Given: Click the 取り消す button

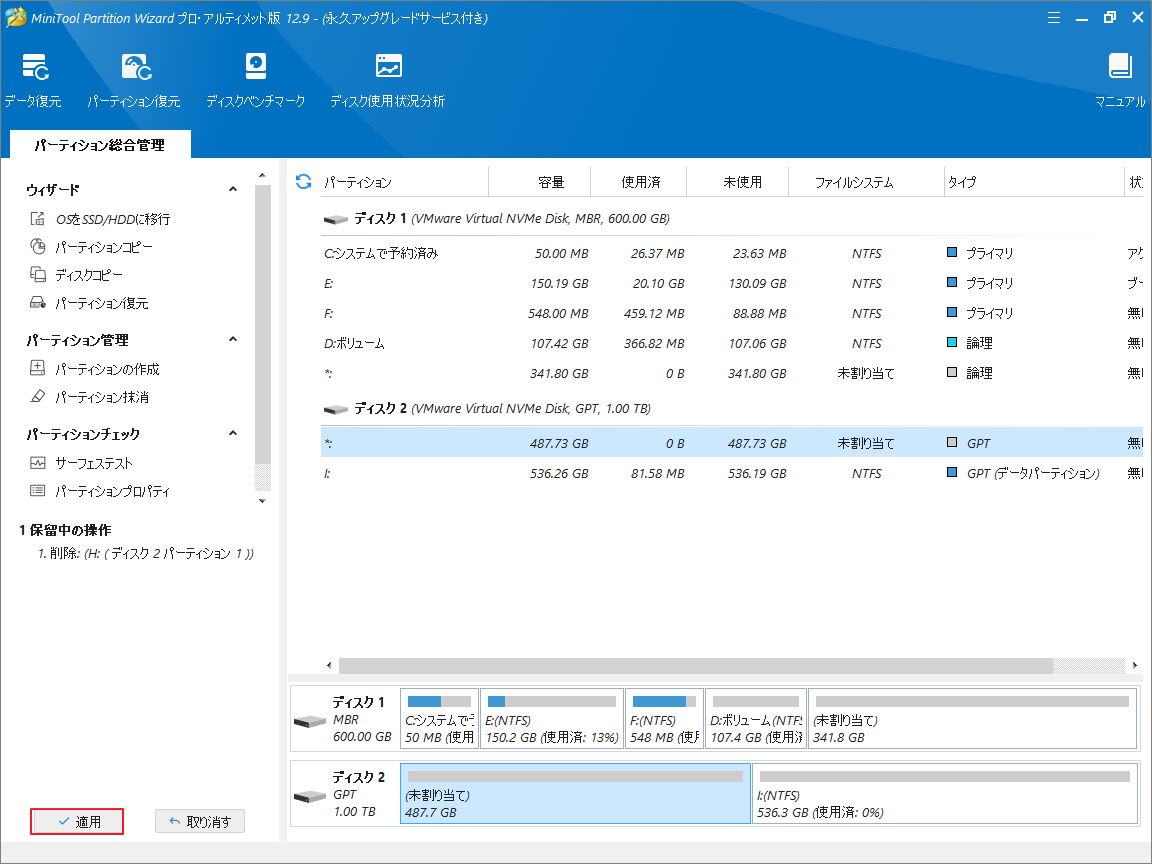Looking at the screenshot, I should click(x=200, y=821).
